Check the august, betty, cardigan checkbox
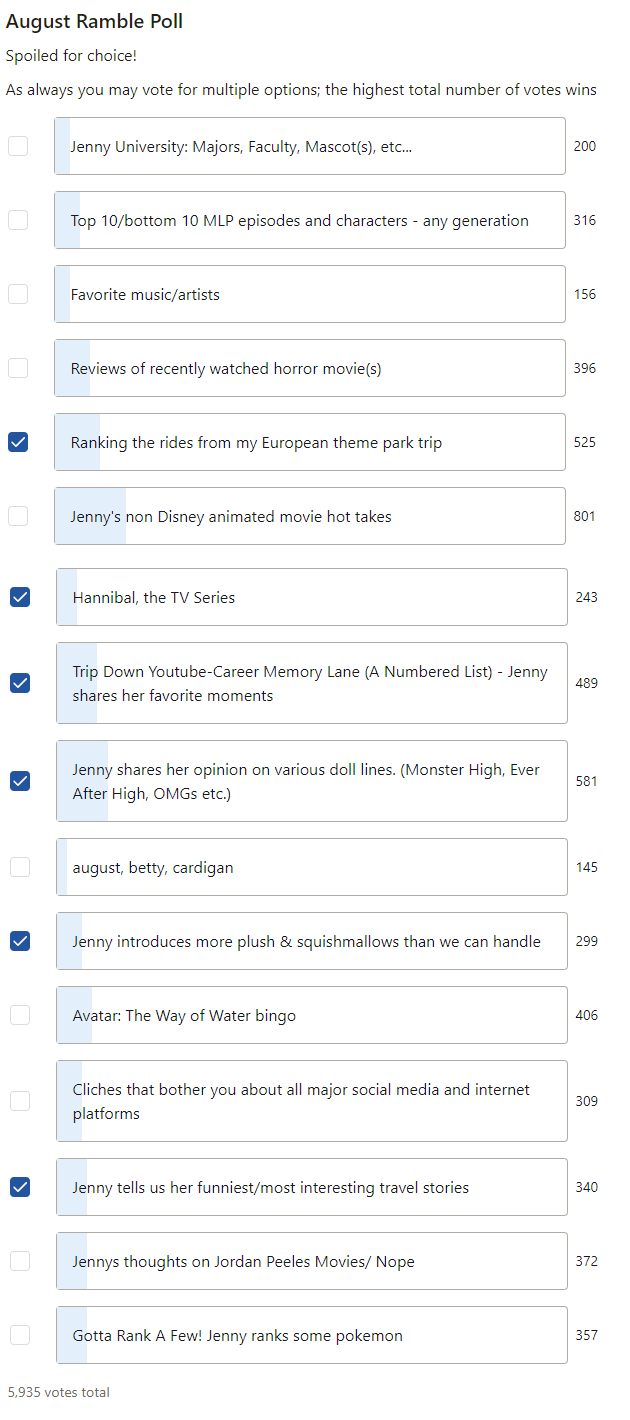 20,867
